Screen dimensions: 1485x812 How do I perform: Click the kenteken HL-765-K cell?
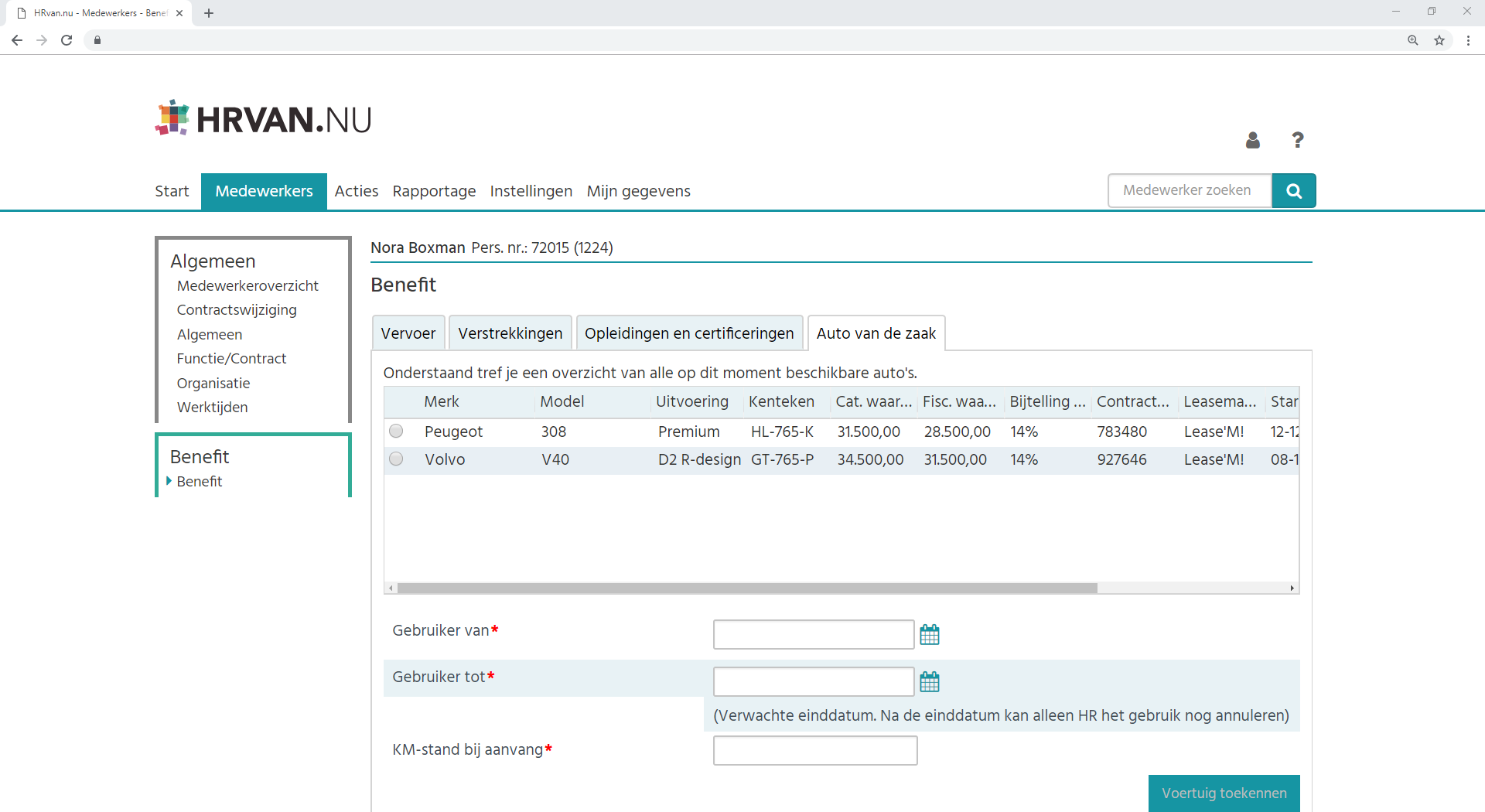[x=782, y=432]
